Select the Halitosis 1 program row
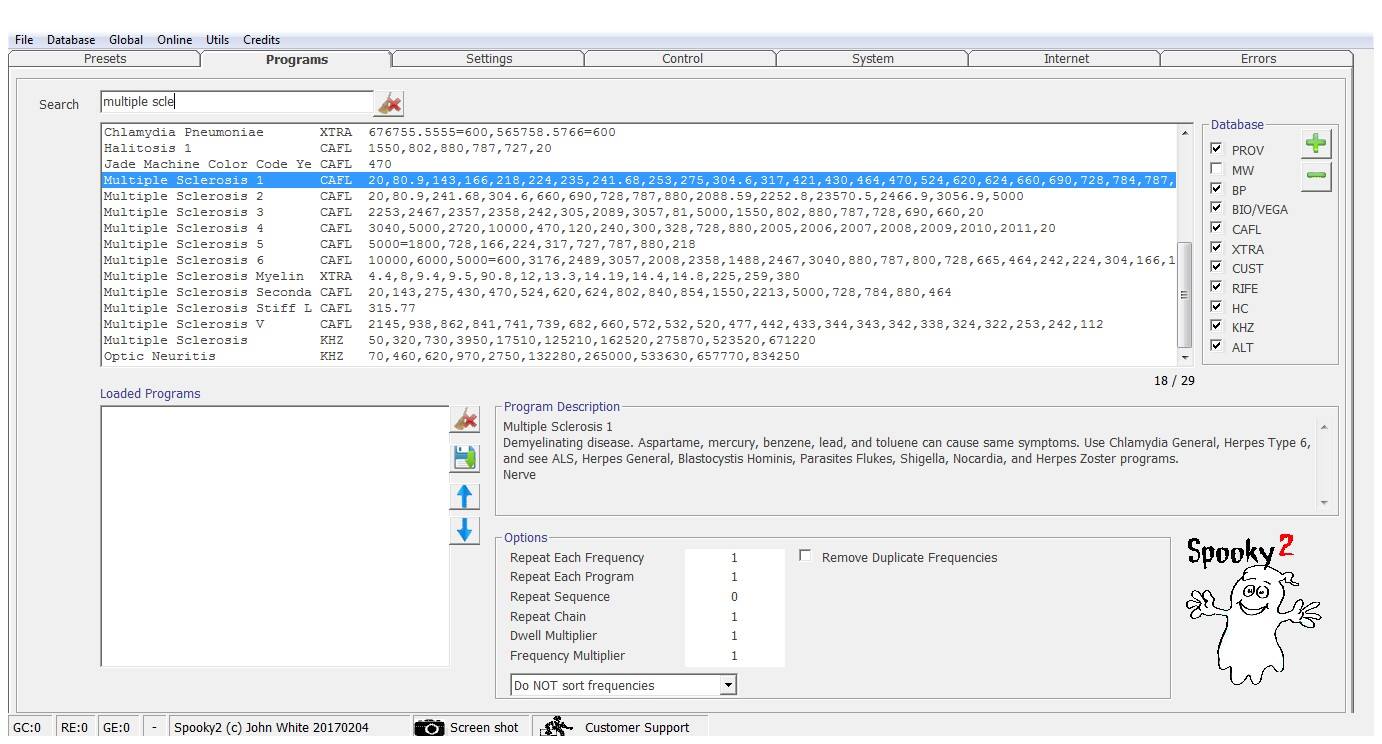The image size is (1382, 744). click(639, 148)
